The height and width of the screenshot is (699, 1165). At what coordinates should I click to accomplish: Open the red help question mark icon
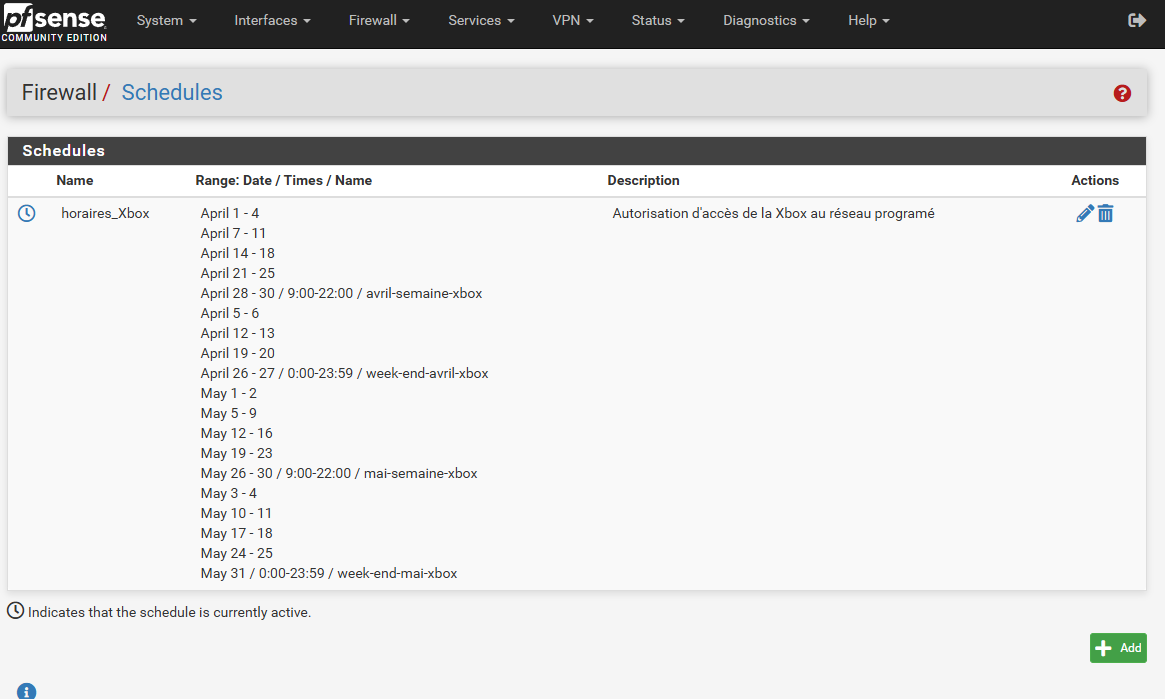pos(1122,93)
